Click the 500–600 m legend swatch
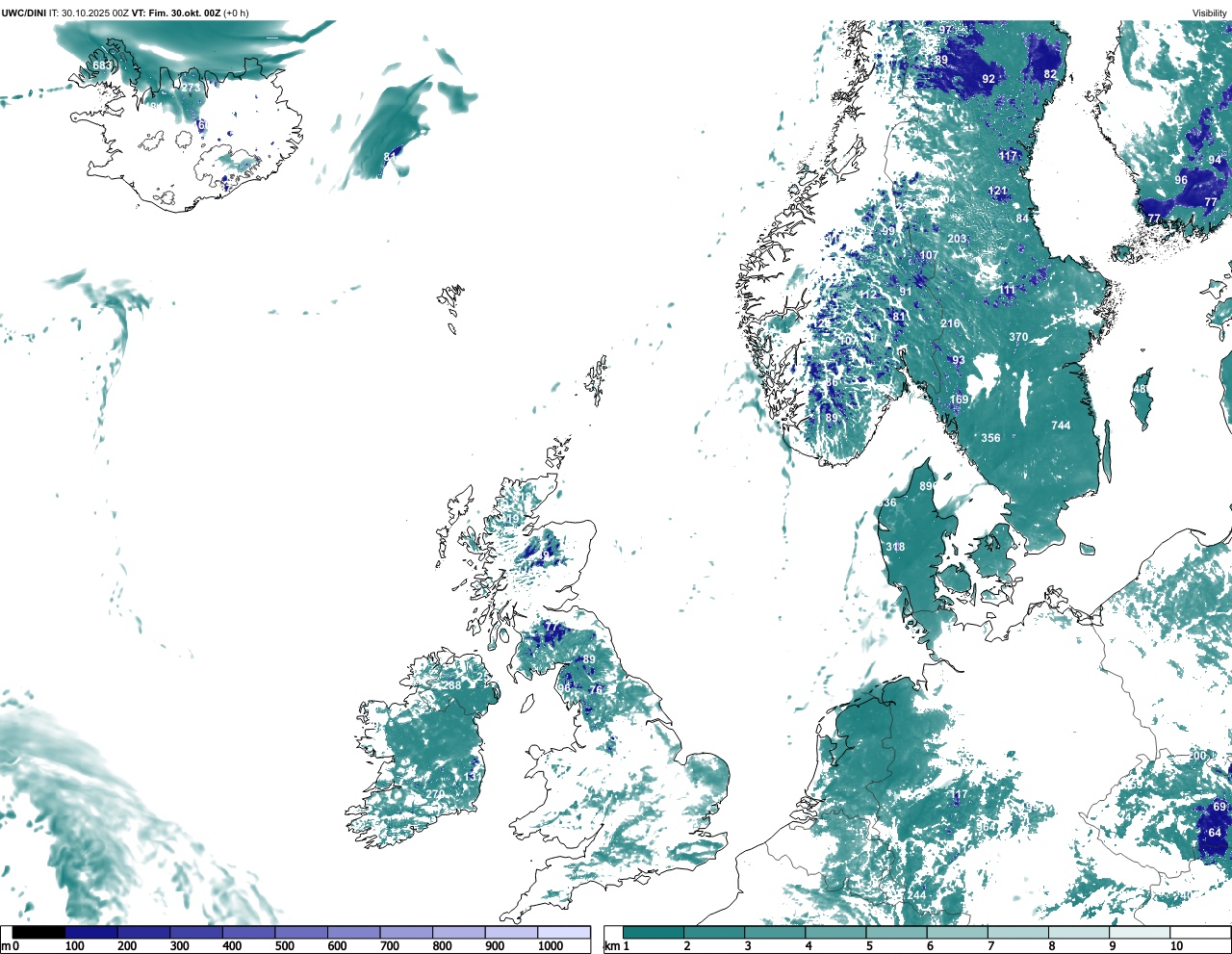This screenshot has height=954, width=1232. 301,932
